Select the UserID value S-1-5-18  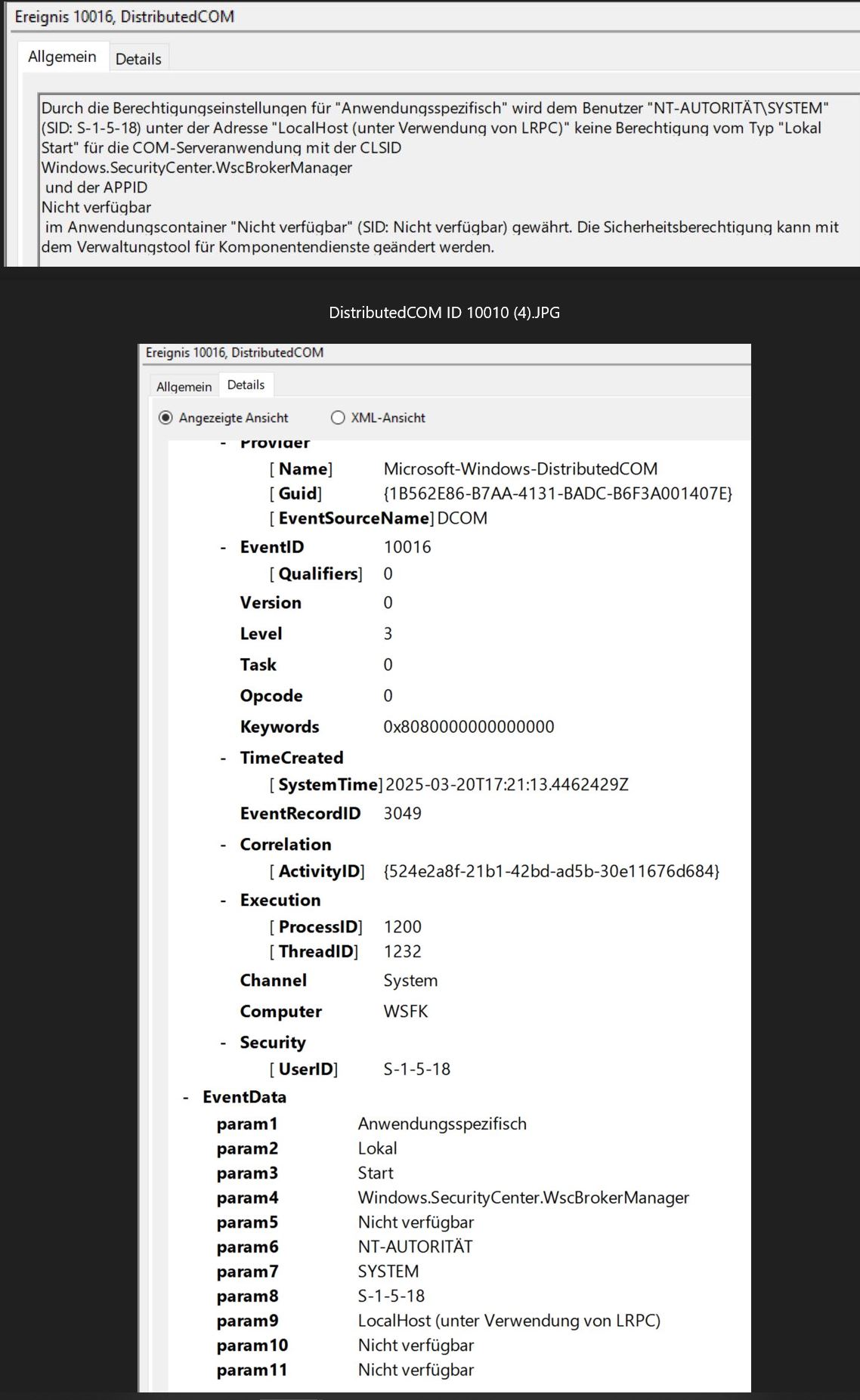tap(416, 1069)
